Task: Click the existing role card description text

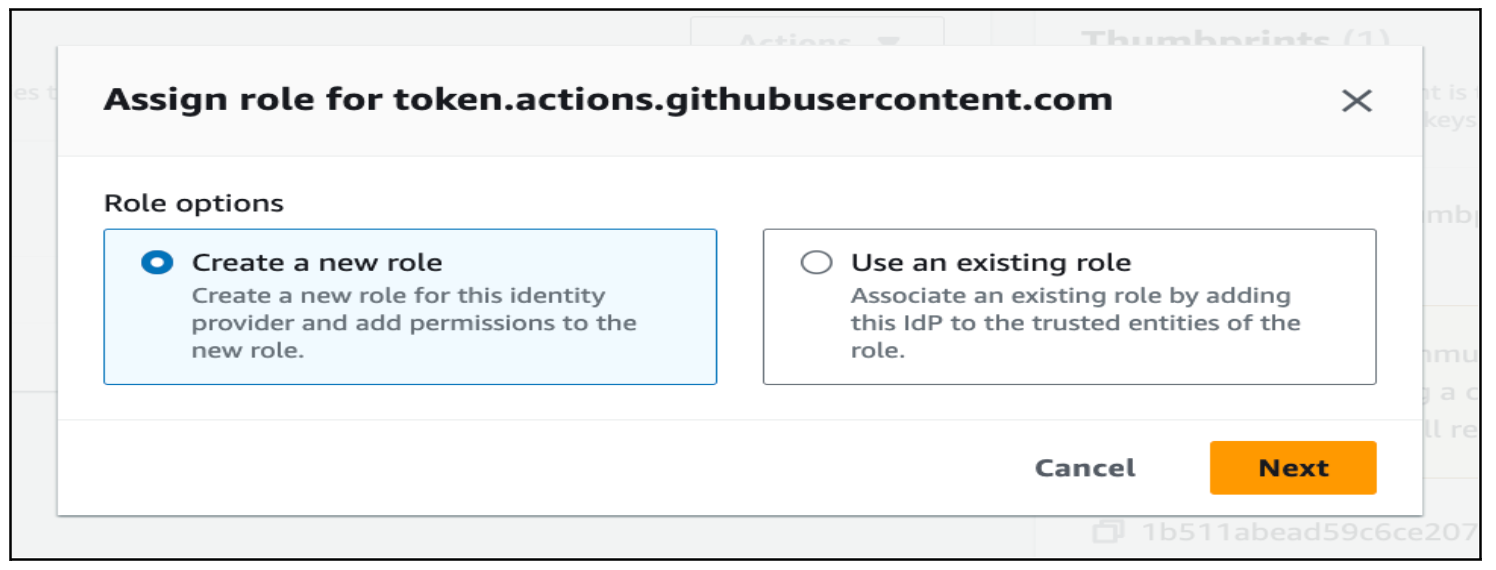Action: pyautogui.click(x=1074, y=323)
